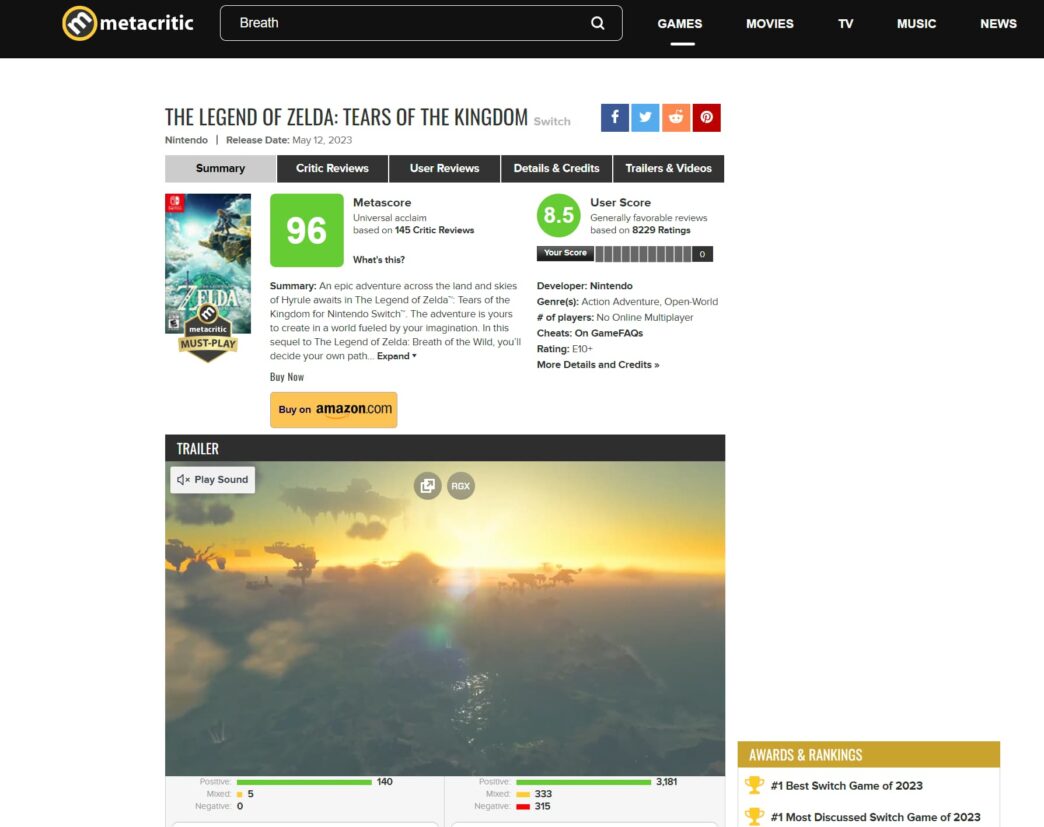The height and width of the screenshot is (827, 1044).
Task: Open the Games section
Action: [680, 24]
